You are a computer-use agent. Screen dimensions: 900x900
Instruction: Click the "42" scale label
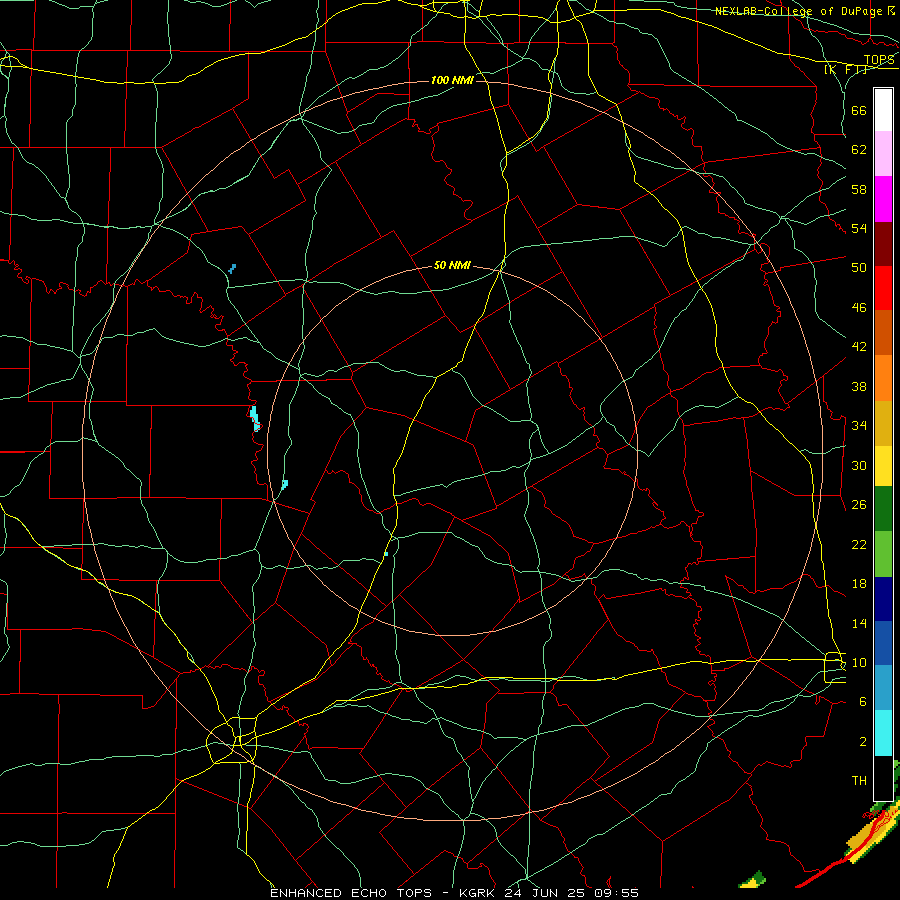(x=859, y=347)
